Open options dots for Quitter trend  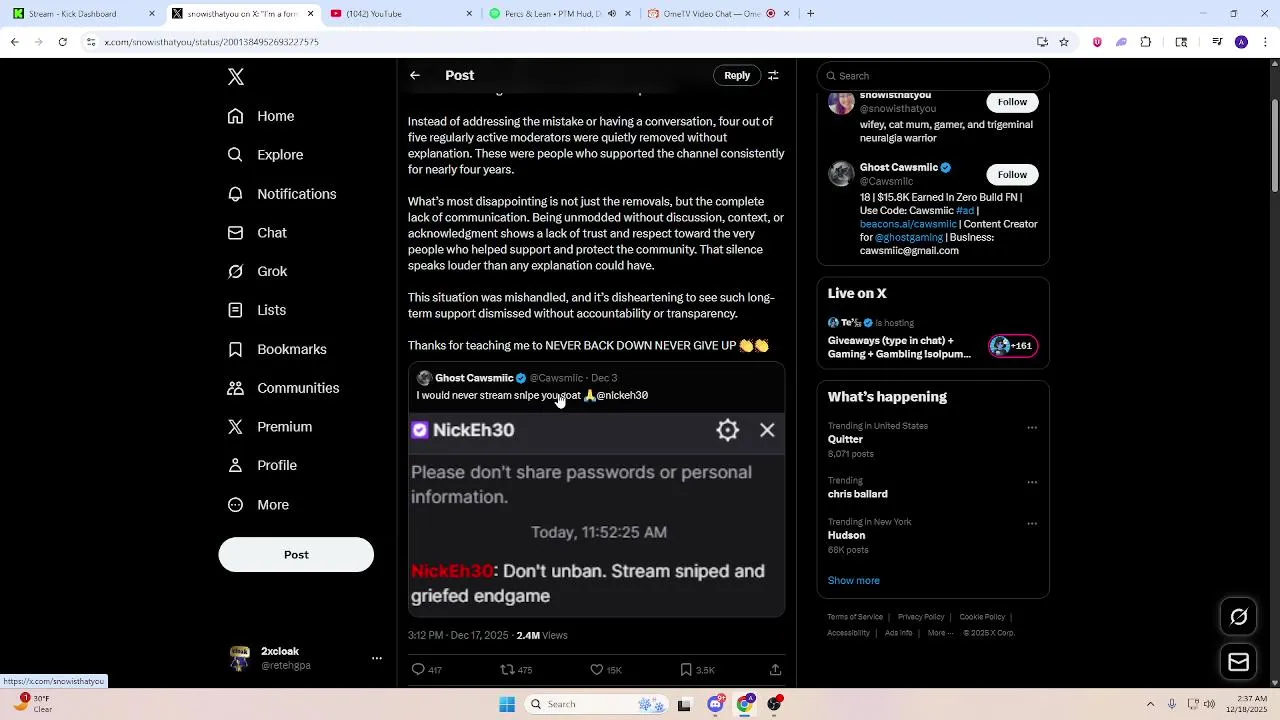(x=1032, y=428)
